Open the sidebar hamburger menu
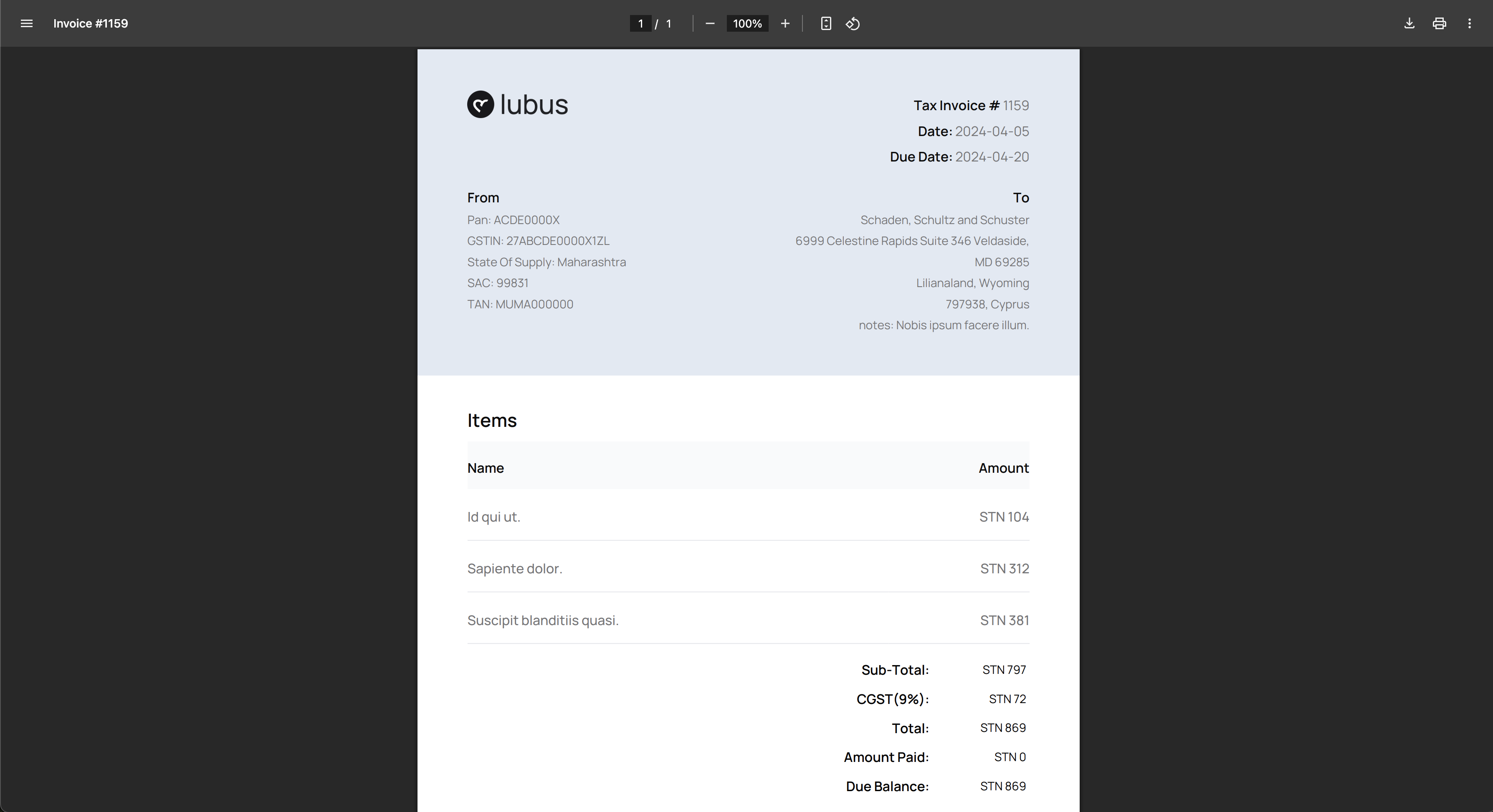The width and height of the screenshot is (1493, 812). [27, 24]
